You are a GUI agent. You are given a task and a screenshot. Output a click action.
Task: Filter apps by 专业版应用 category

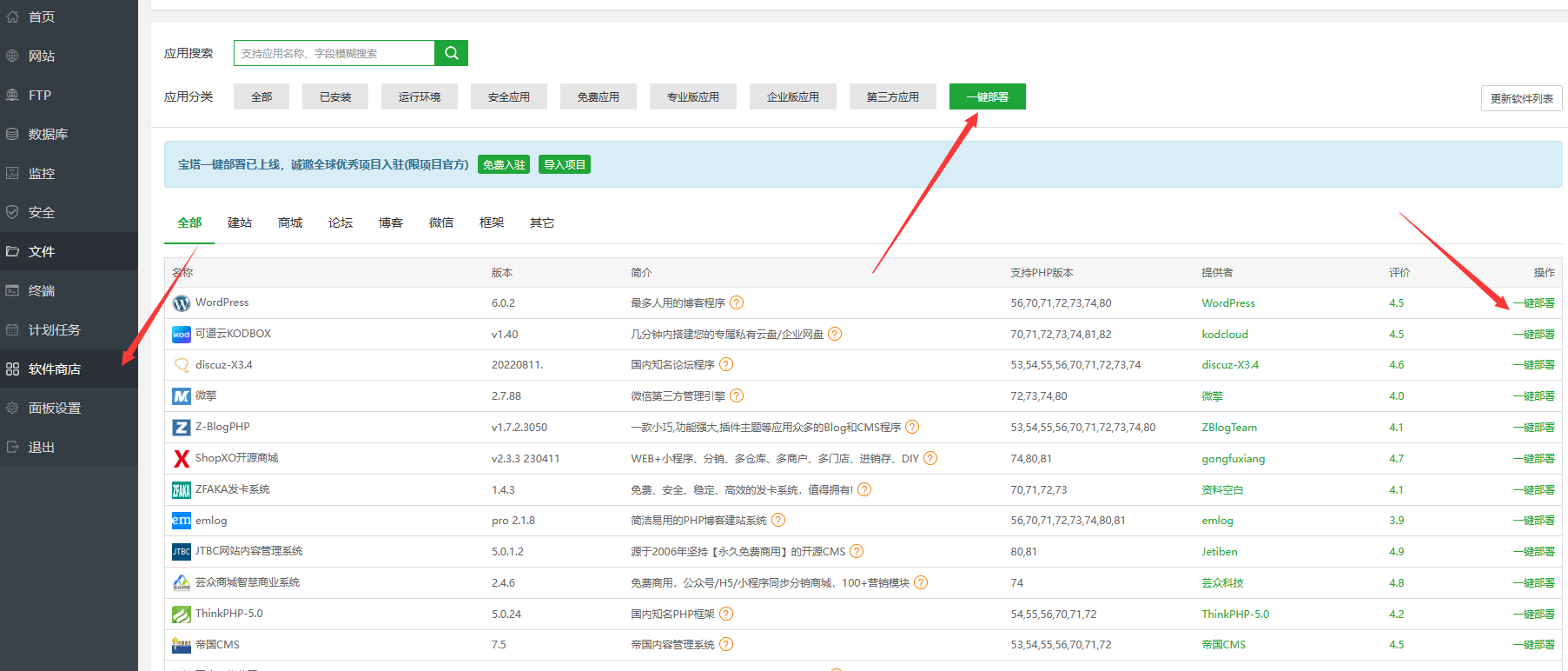click(x=693, y=96)
